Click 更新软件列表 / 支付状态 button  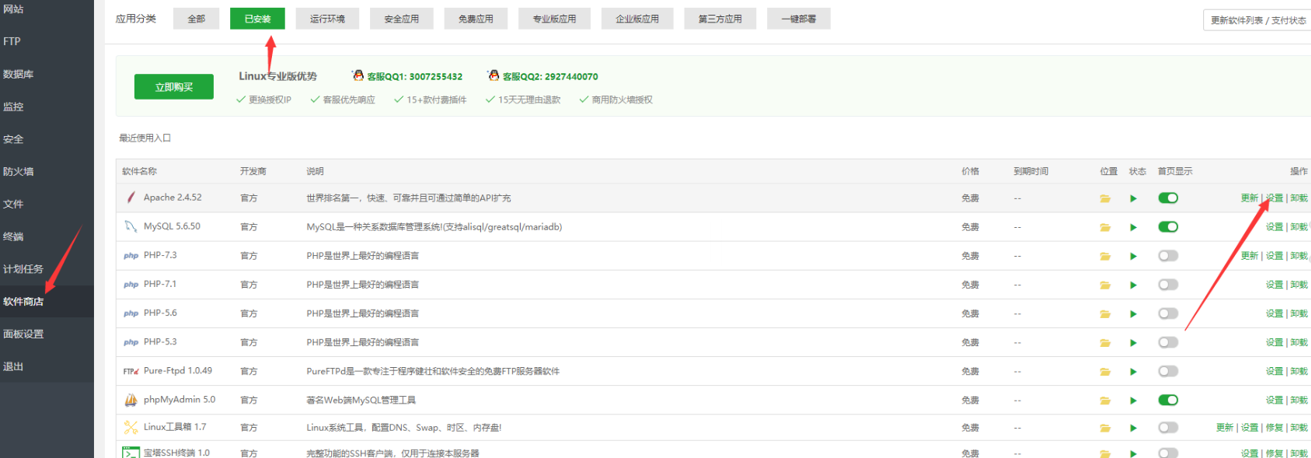1257,20
